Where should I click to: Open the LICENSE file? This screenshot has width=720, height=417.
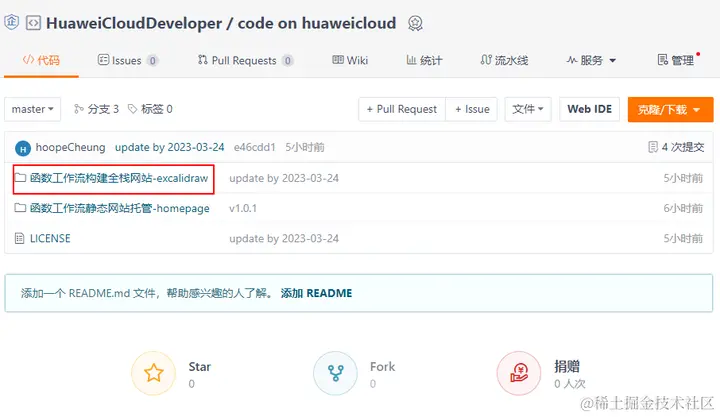pyautogui.click(x=50, y=239)
